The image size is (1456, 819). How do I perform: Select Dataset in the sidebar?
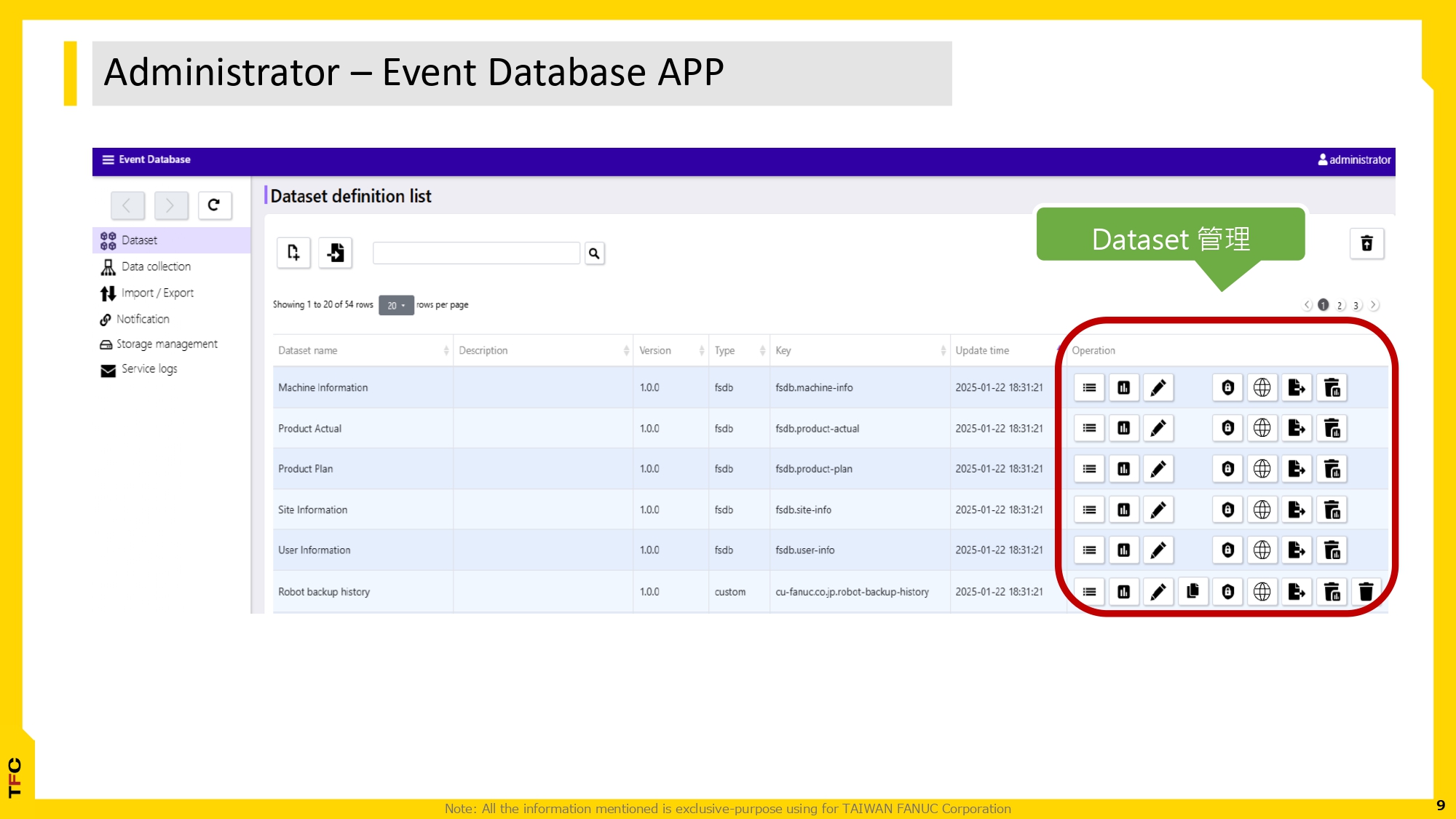172,240
